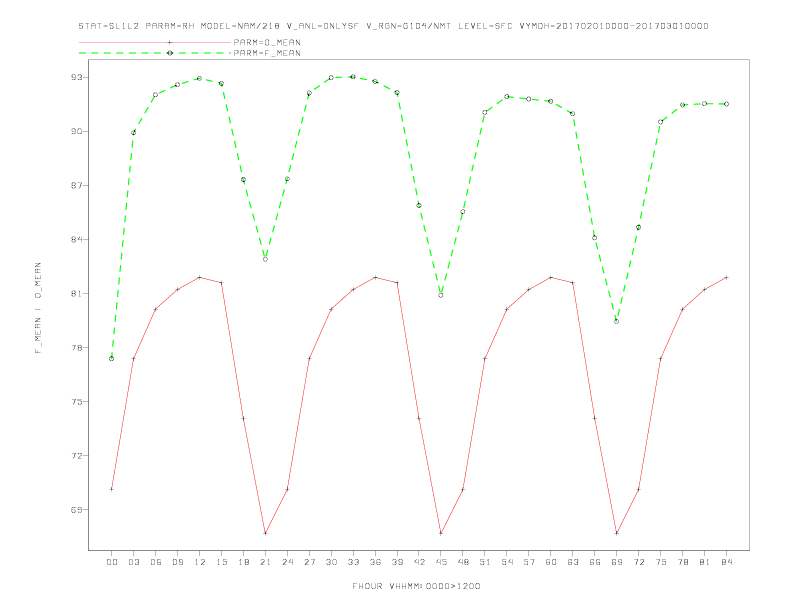The height and width of the screenshot is (612, 792).
Task: Click the MODEL=NAM/218 header text
Action: click(240, 26)
